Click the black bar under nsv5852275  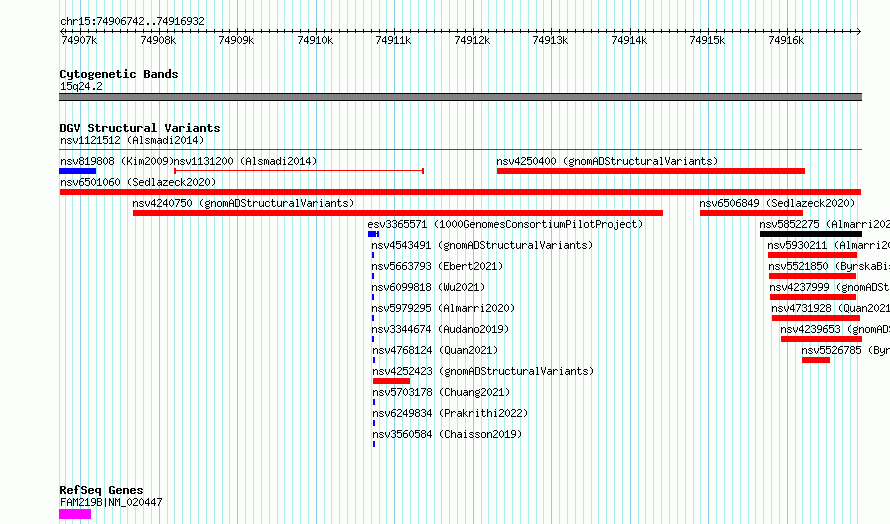point(811,234)
